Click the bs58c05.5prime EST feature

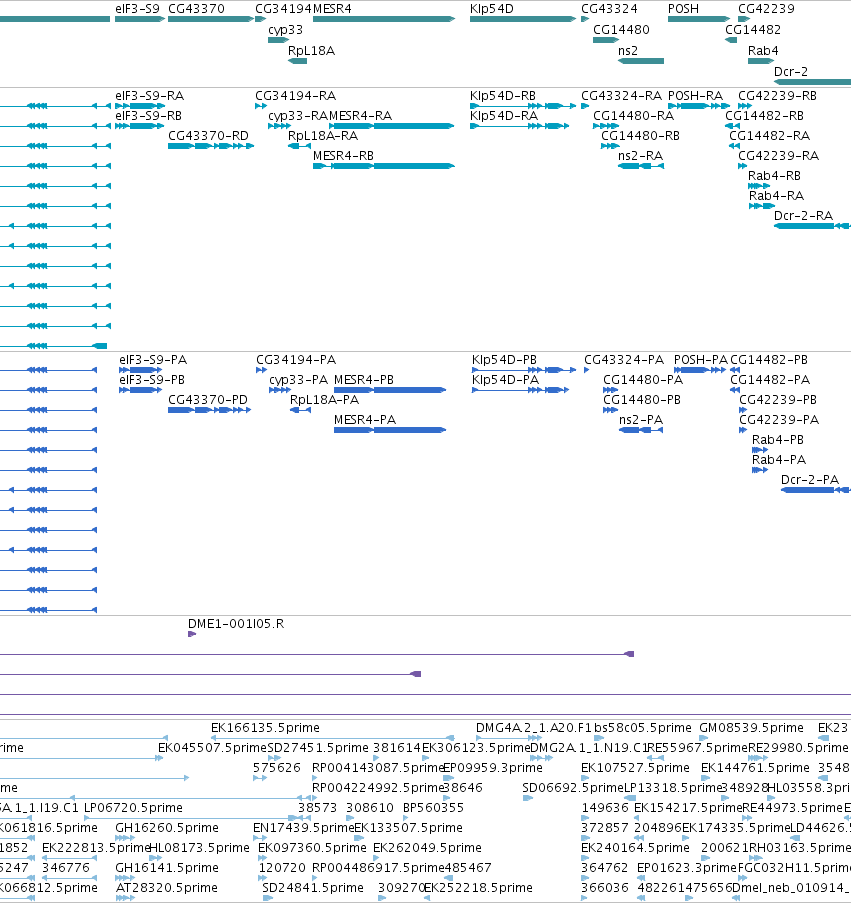(599, 738)
